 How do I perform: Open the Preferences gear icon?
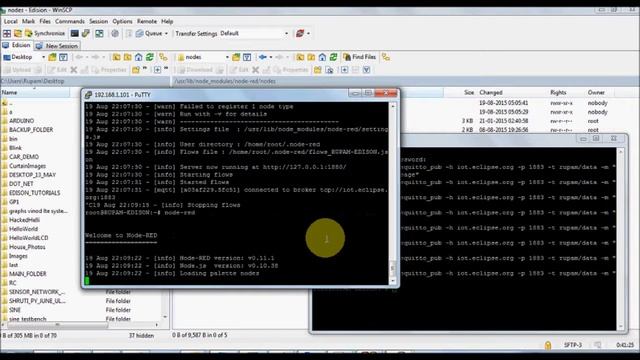(115, 33)
